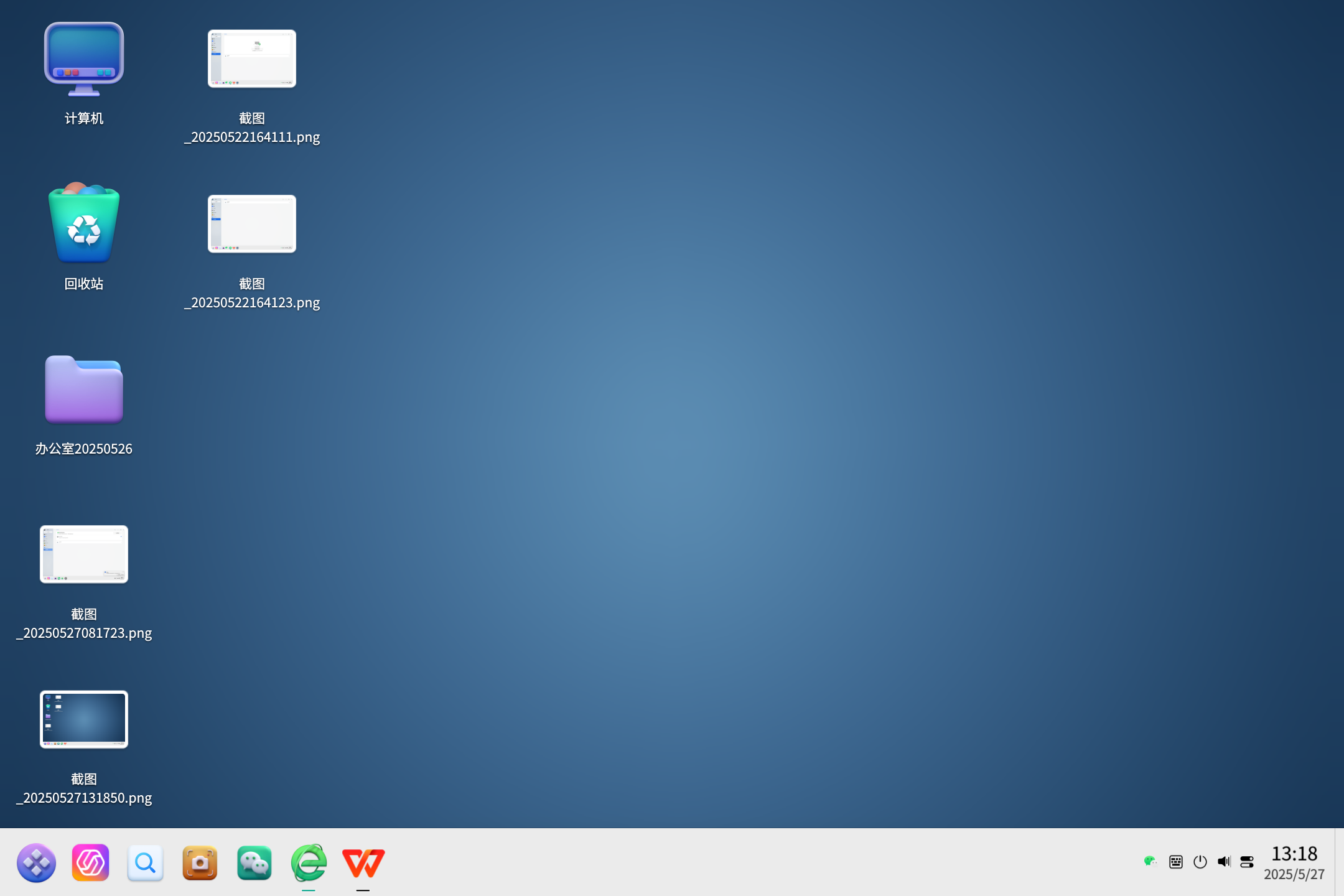The width and height of the screenshot is (1344, 896).
Task: Open the volume control tray icon
Action: pos(1224,862)
